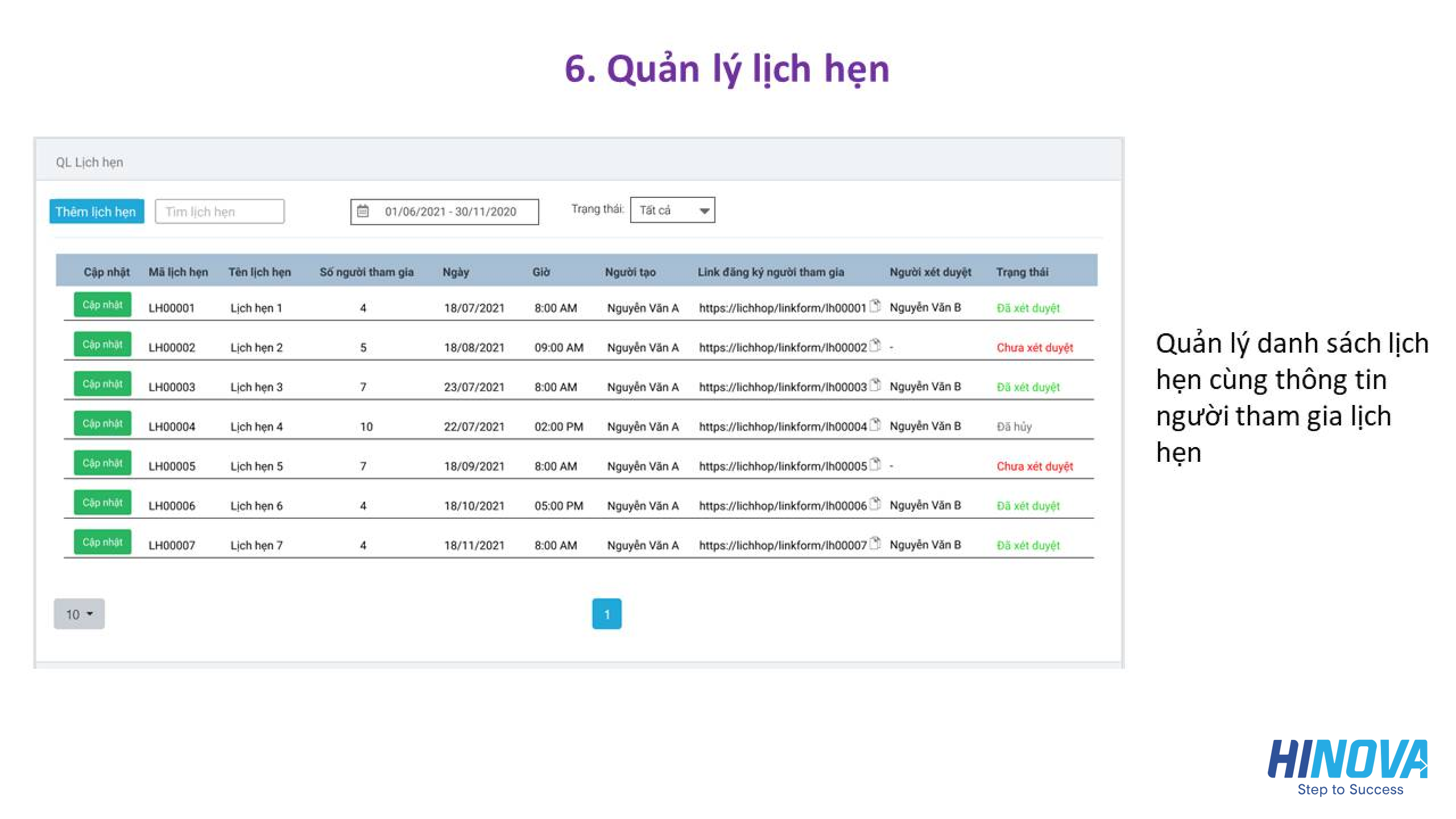Copy the registration link for LH00002

875,345
